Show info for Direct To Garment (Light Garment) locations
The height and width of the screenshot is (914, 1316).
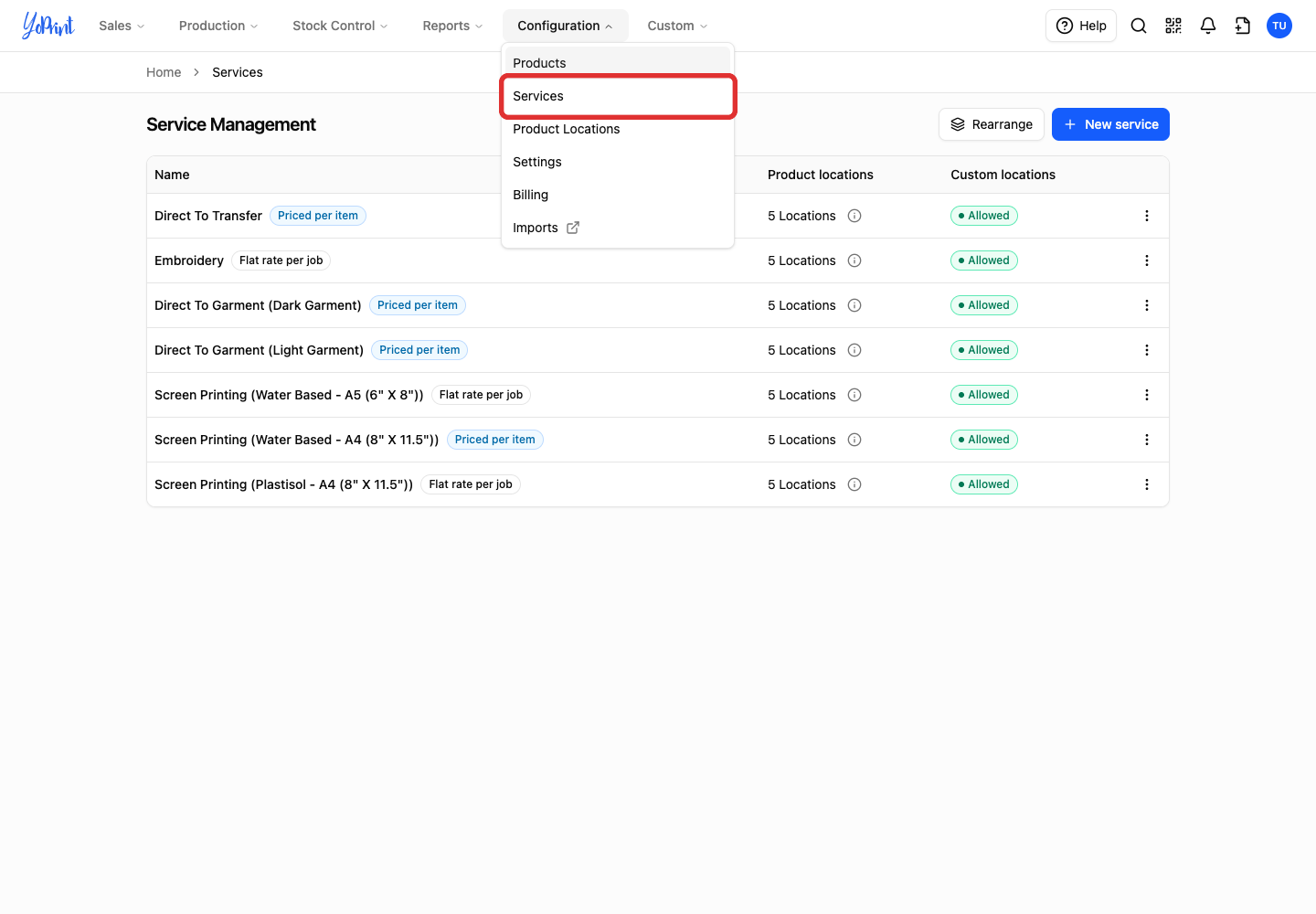tap(854, 350)
